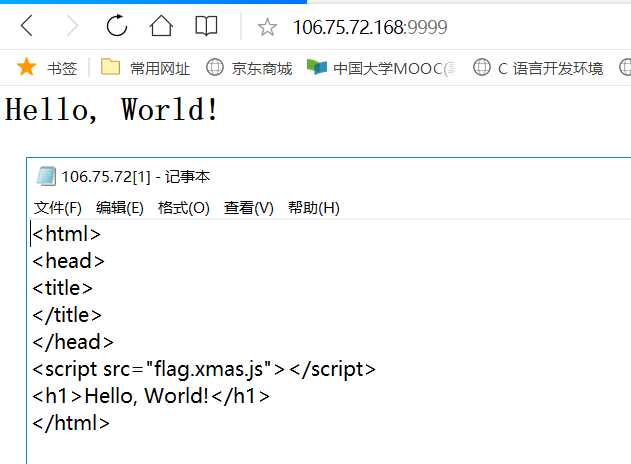Open the 查看(V) menu in Notepad
631x464 pixels.
click(249, 208)
